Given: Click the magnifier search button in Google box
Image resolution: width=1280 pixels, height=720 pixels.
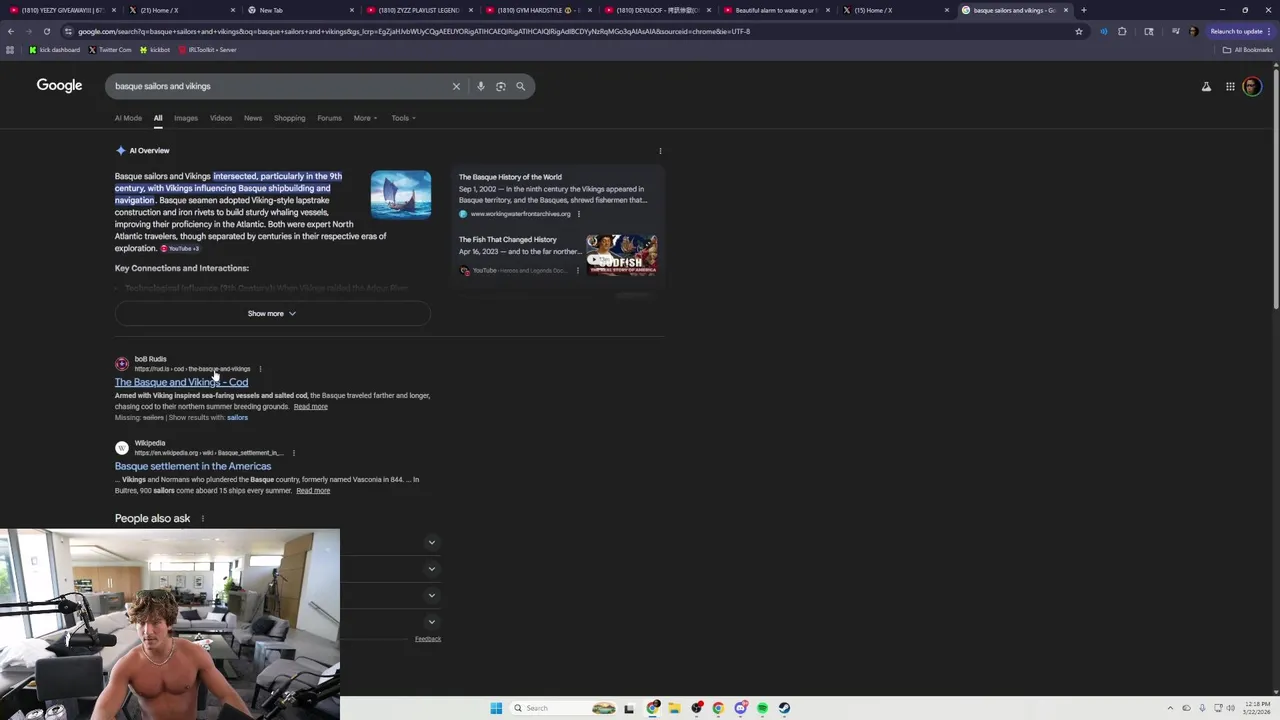Looking at the screenshot, I should point(521,86).
